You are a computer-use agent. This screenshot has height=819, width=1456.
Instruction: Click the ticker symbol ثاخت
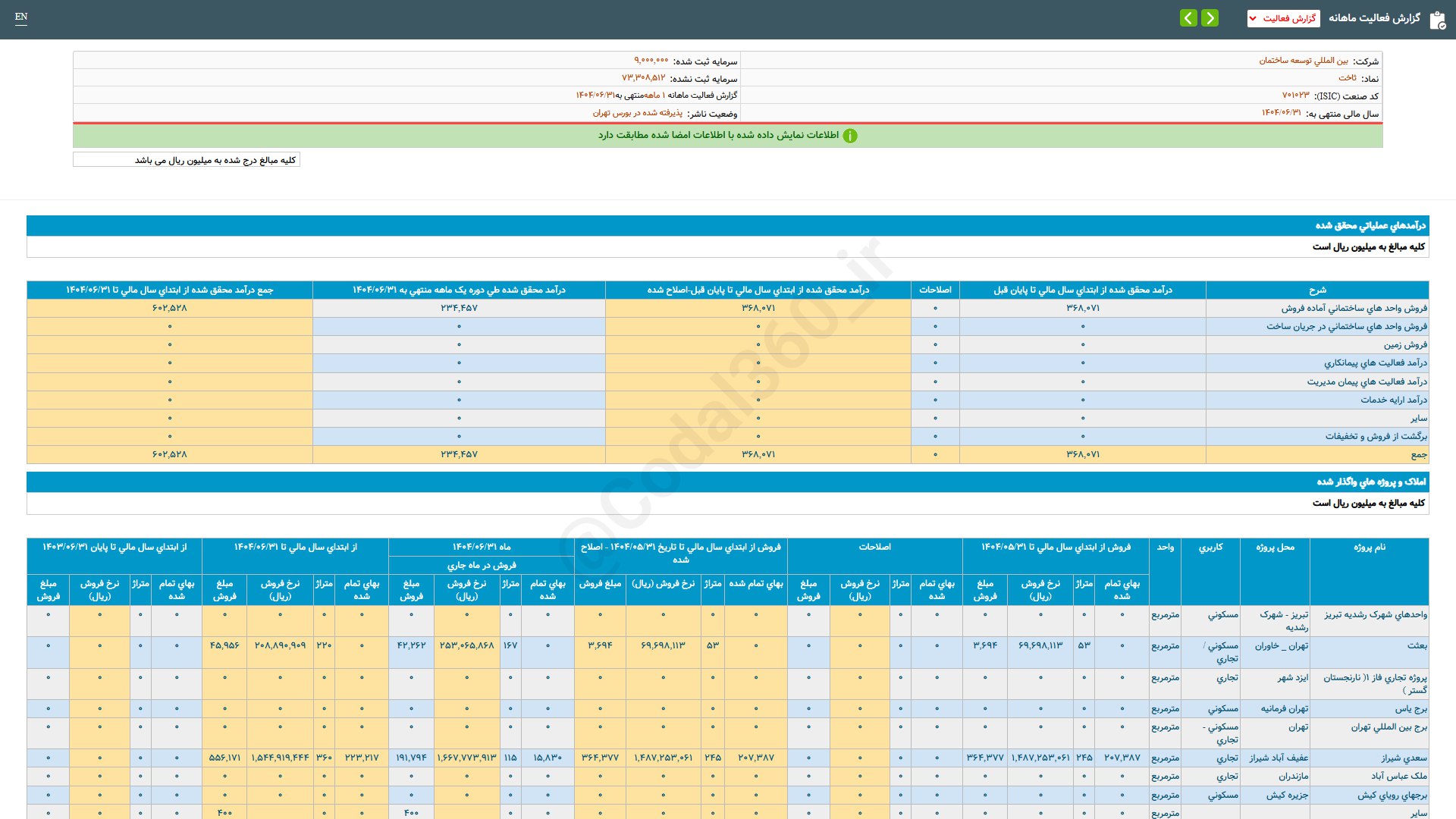1347,78
